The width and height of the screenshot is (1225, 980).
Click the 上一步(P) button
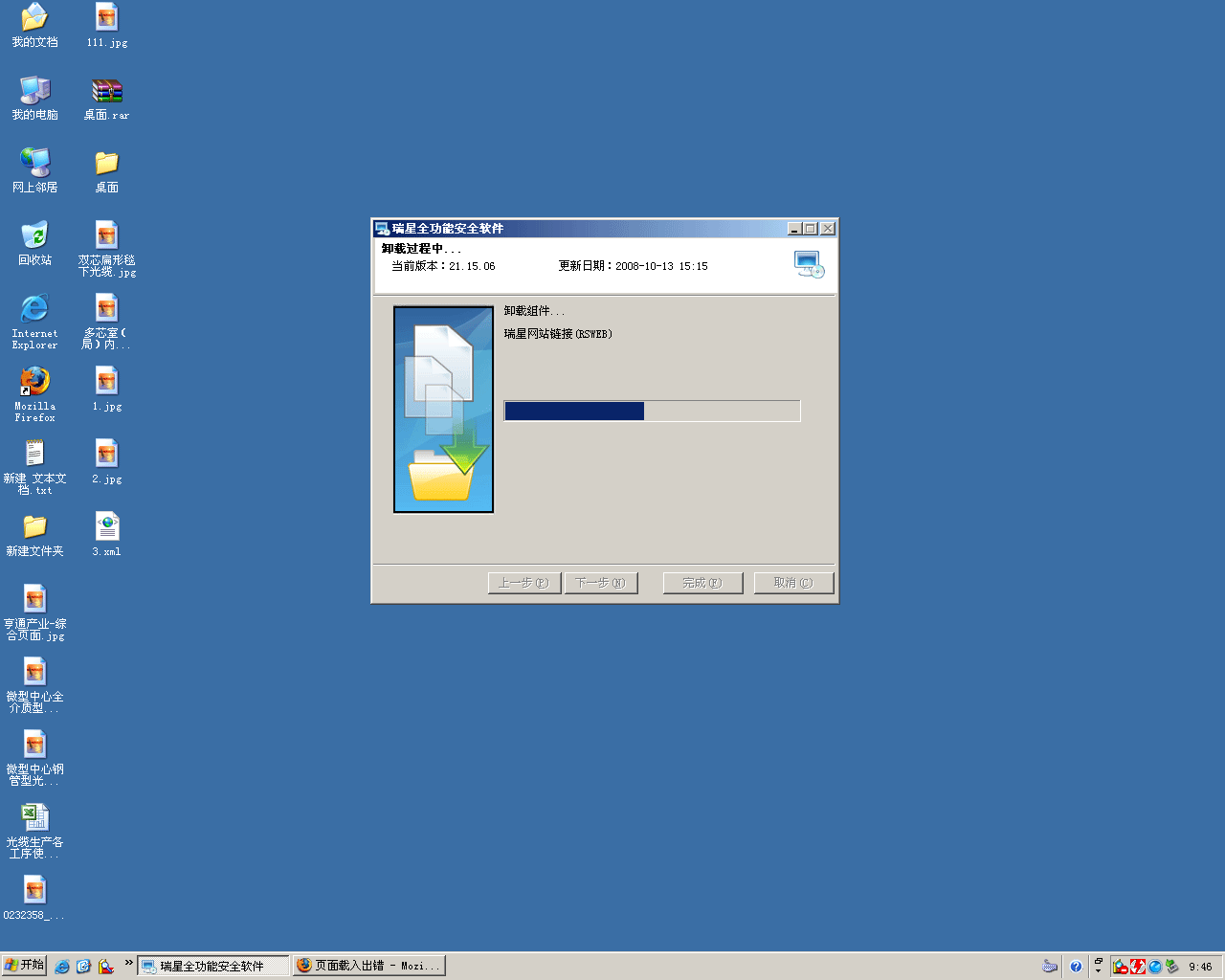click(523, 583)
